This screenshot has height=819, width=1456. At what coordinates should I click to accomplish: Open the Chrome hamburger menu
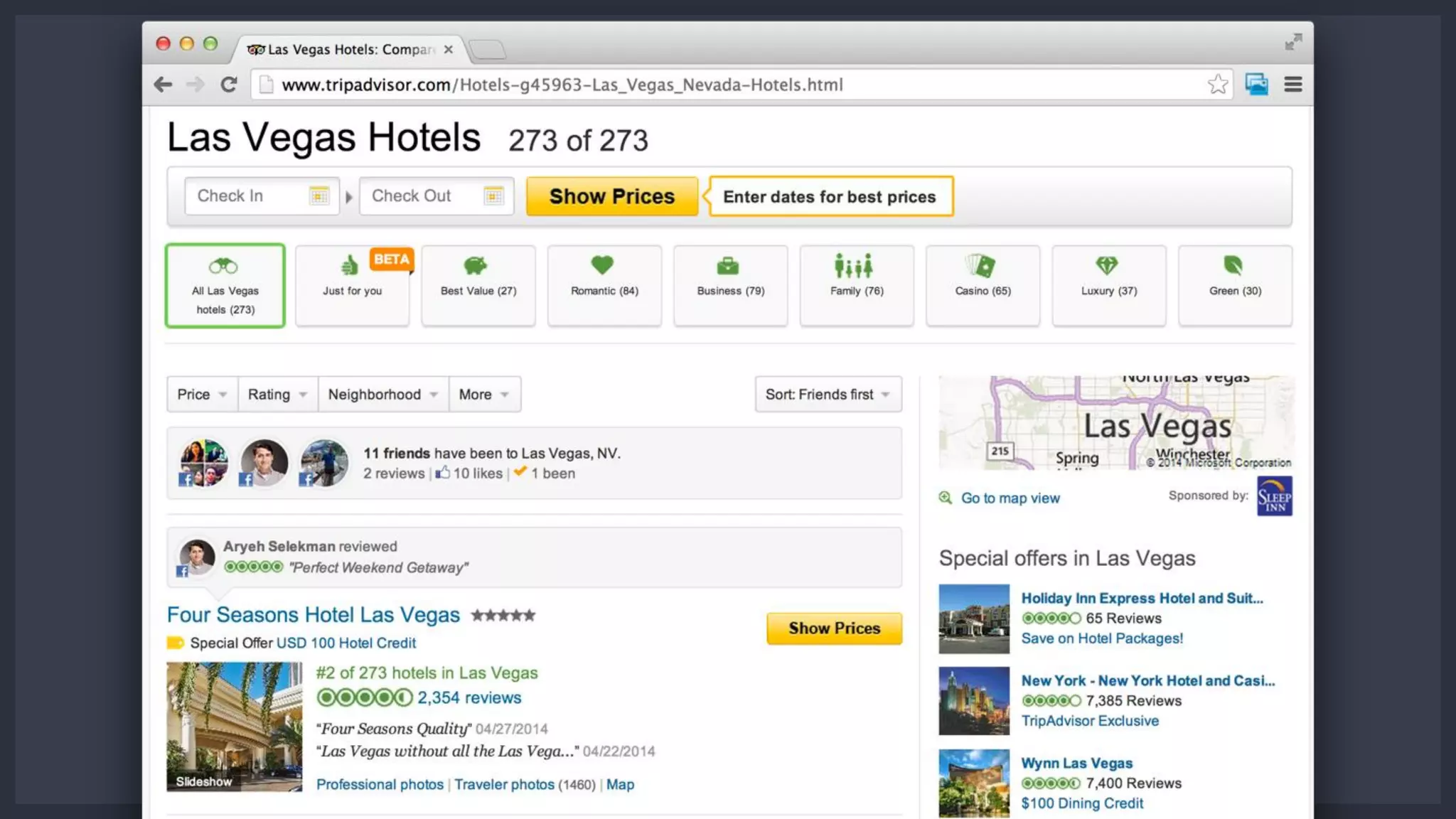(1292, 85)
